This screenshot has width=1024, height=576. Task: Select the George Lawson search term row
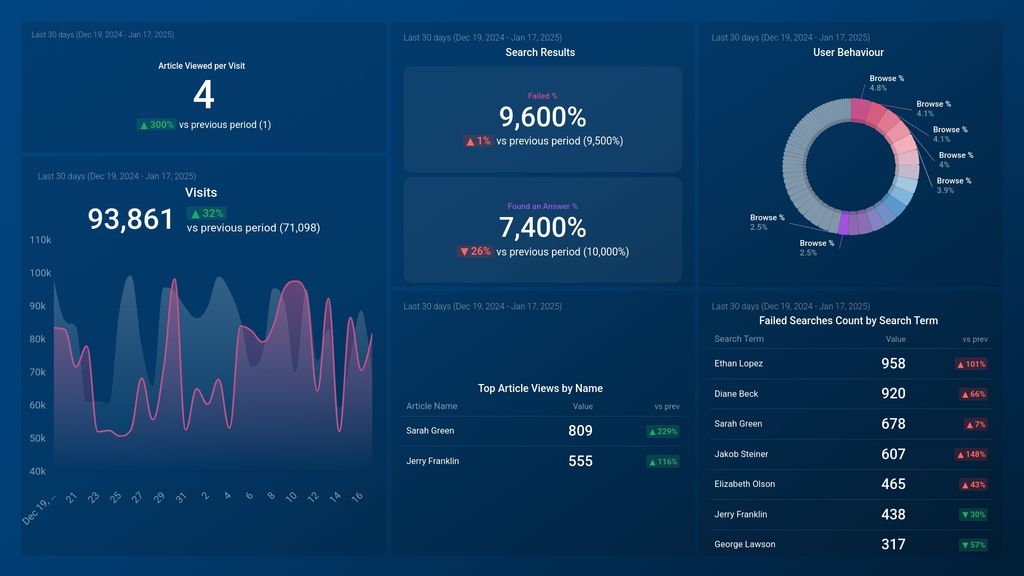coord(850,544)
